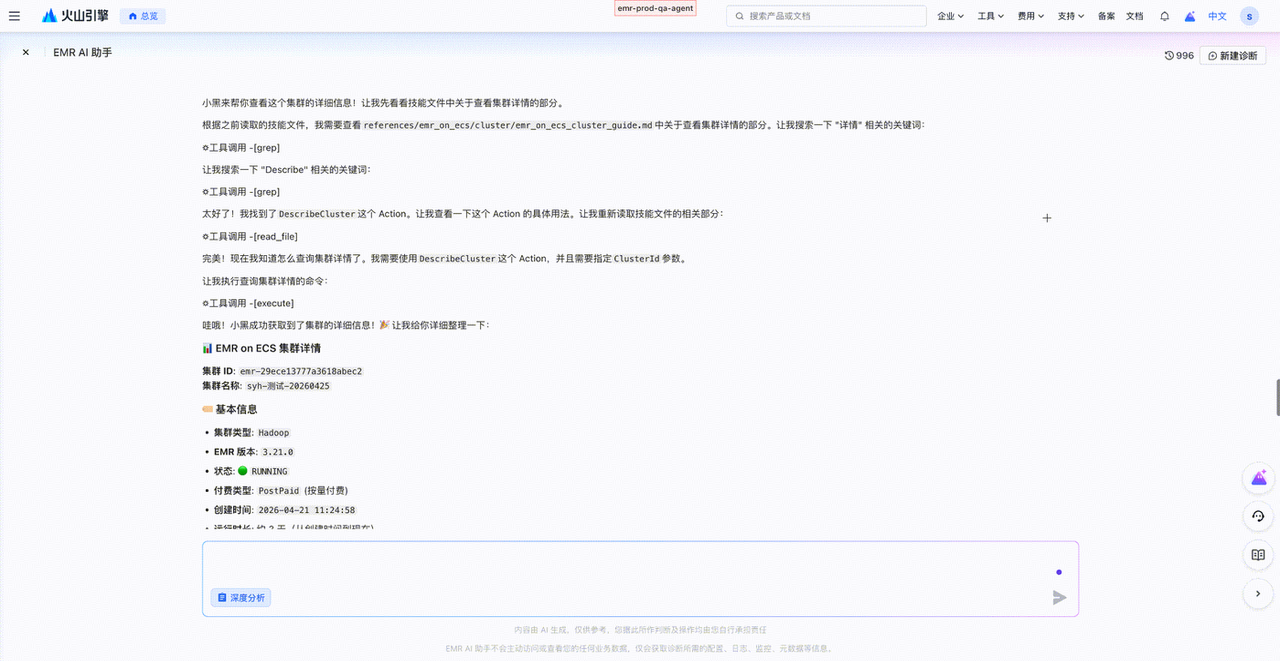
Task: Expand the 工具 dropdown
Action: click(991, 16)
